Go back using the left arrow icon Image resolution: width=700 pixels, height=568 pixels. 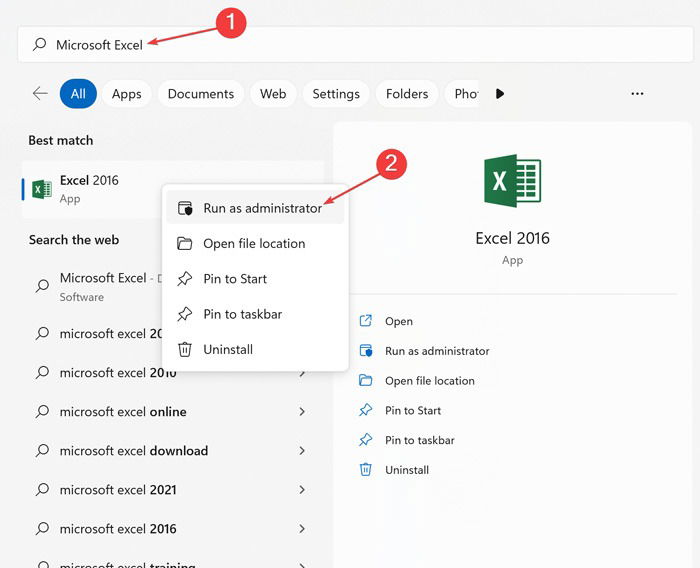click(40, 93)
